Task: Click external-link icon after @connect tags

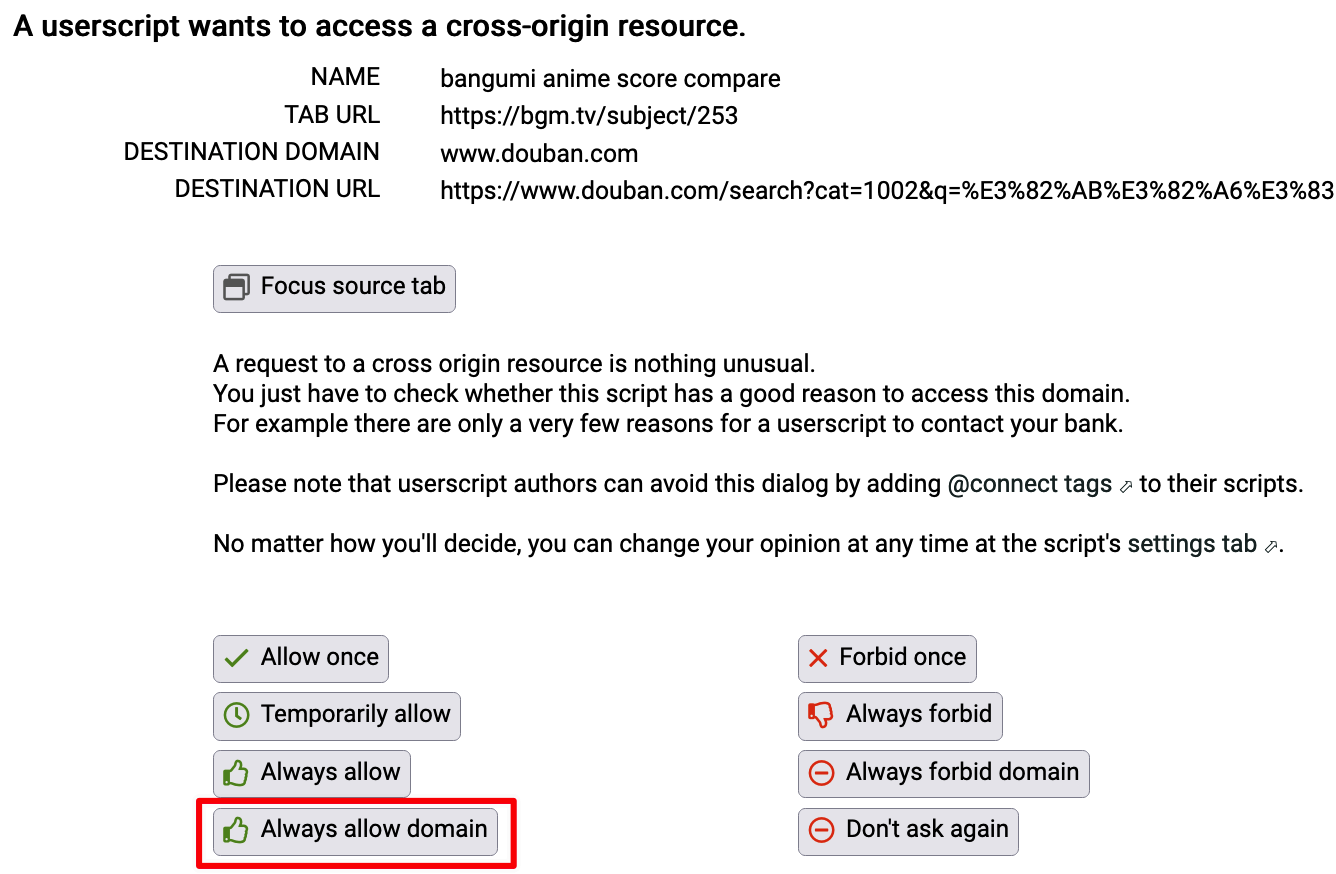Action: pos(1126,487)
